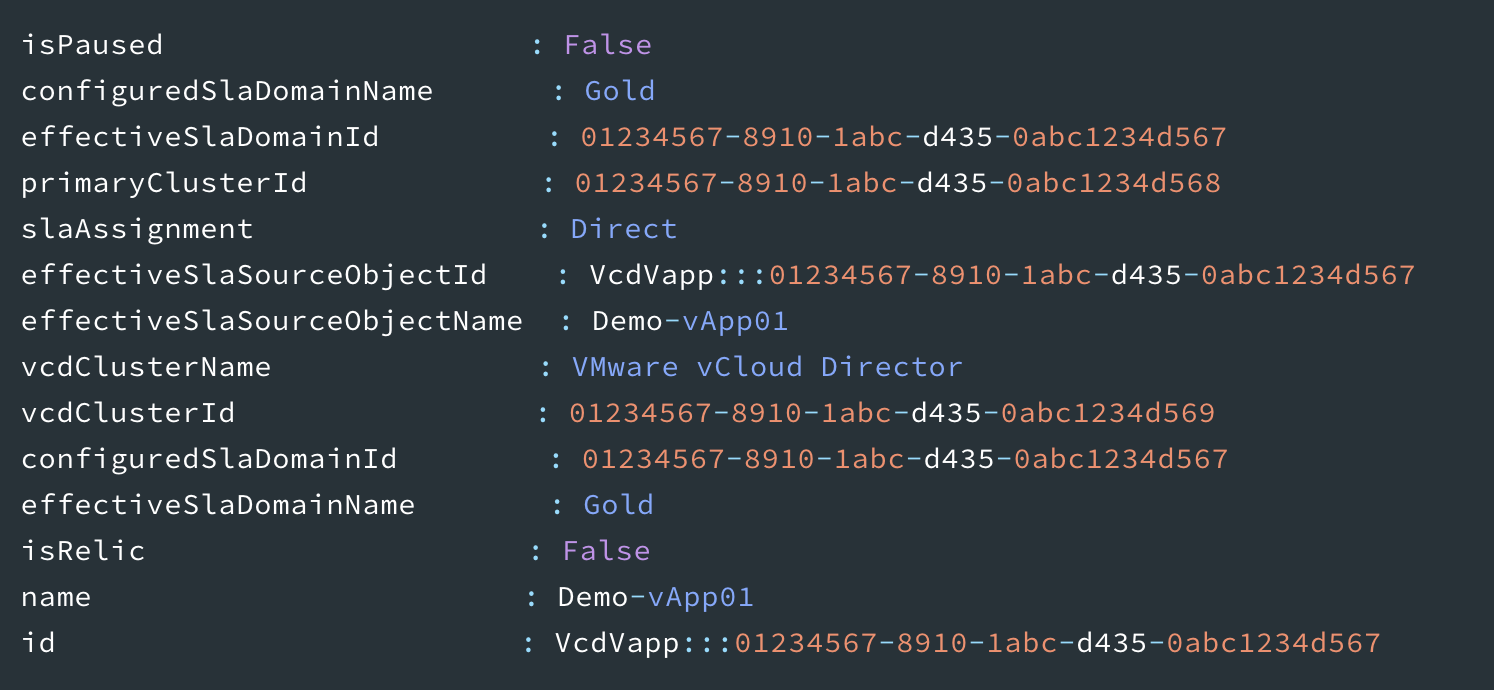Click the Demo-vApp01 value of name
Image resolution: width=1494 pixels, height=690 pixels.
click(x=655, y=597)
